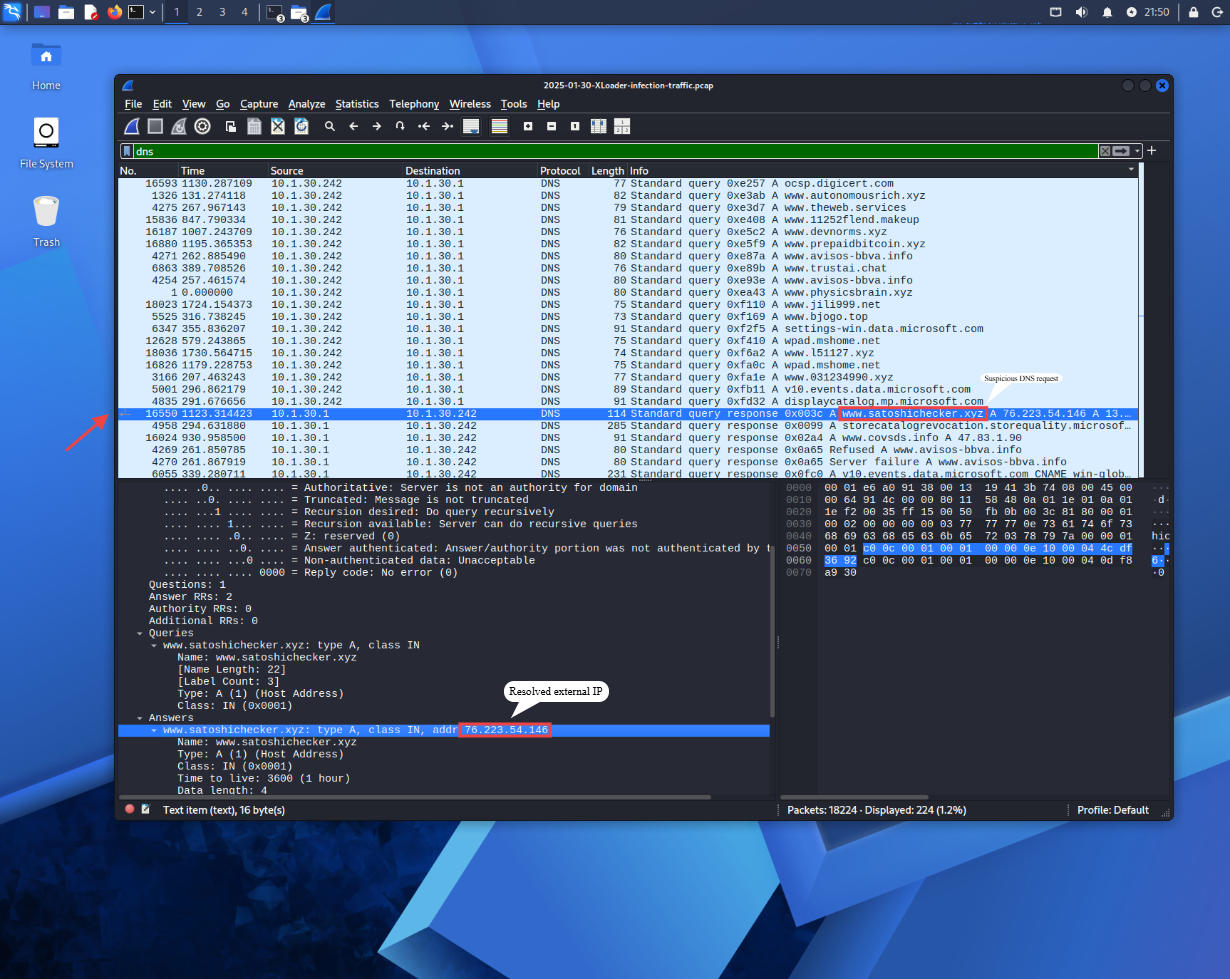Open the terminal launcher dropdown in the taskbar
The width and height of the screenshot is (1230, 979).
pyautogui.click(x=152, y=12)
